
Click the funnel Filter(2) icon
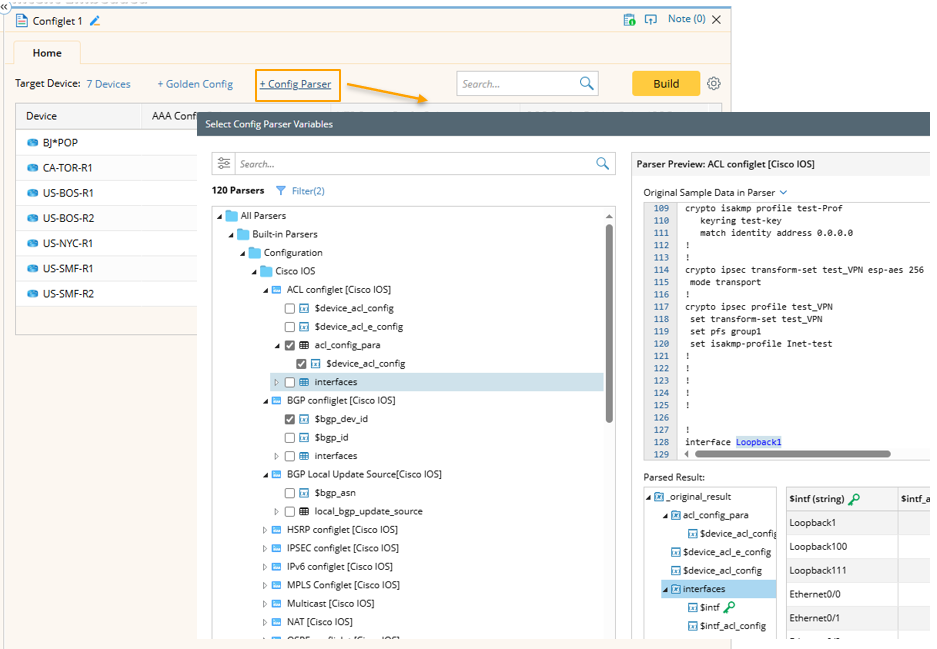pyautogui.click(x=281, y=190)
